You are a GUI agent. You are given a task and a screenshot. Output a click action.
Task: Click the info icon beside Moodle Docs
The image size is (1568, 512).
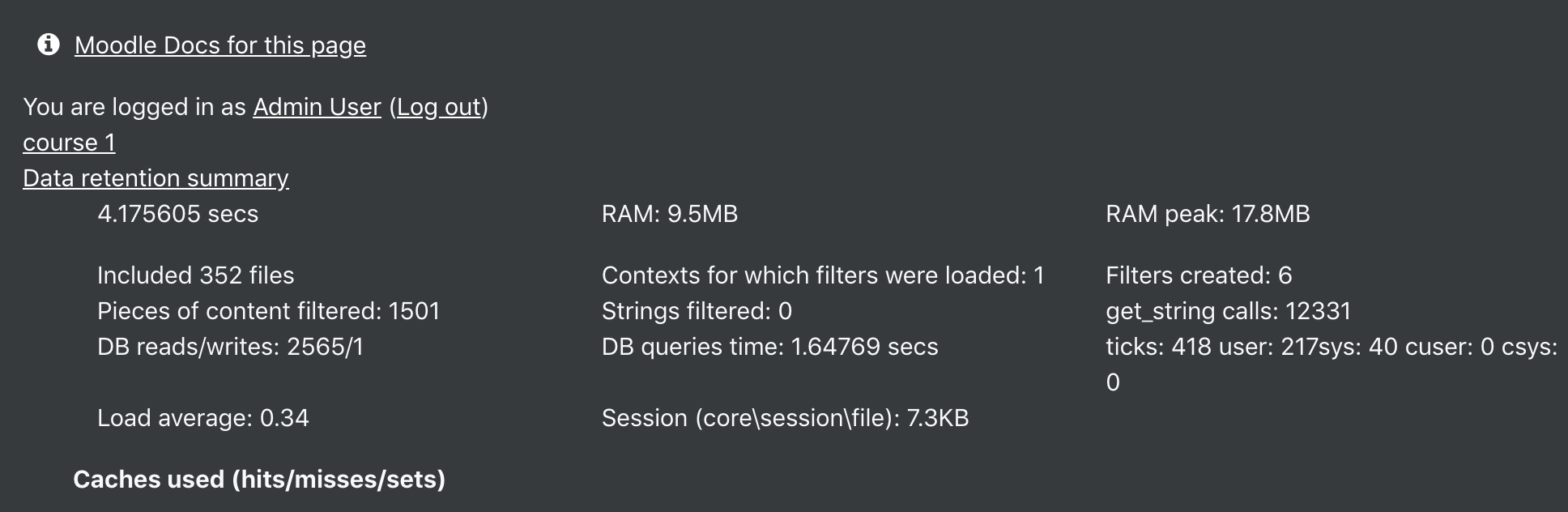(x=49, y=45)
